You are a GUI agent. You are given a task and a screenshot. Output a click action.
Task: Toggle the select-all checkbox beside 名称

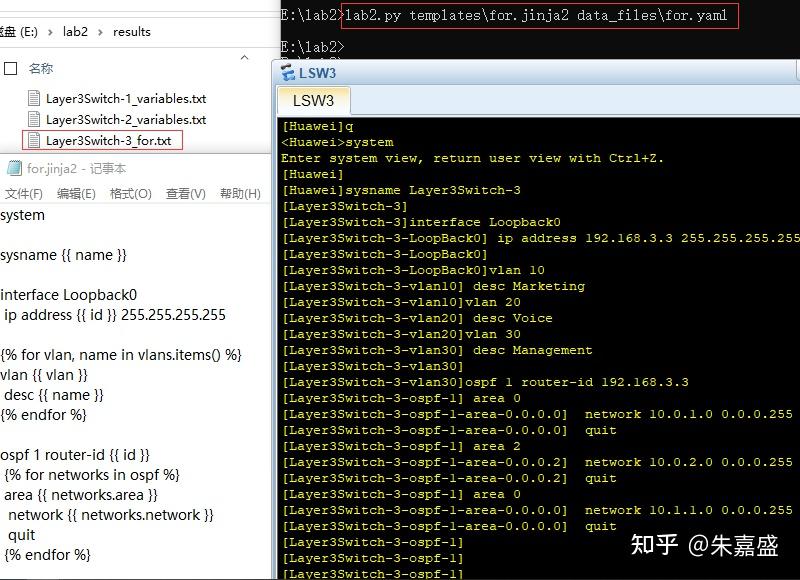[10, 68]
